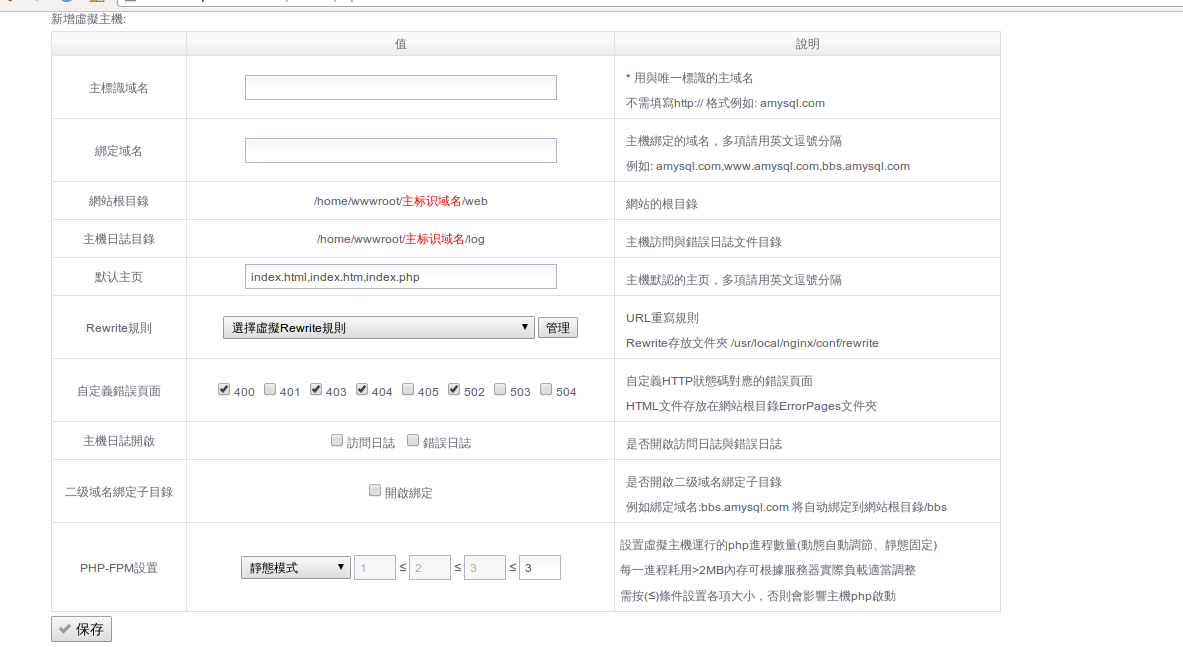Uncheck the 502 error page checkbox

pos(454,390)
